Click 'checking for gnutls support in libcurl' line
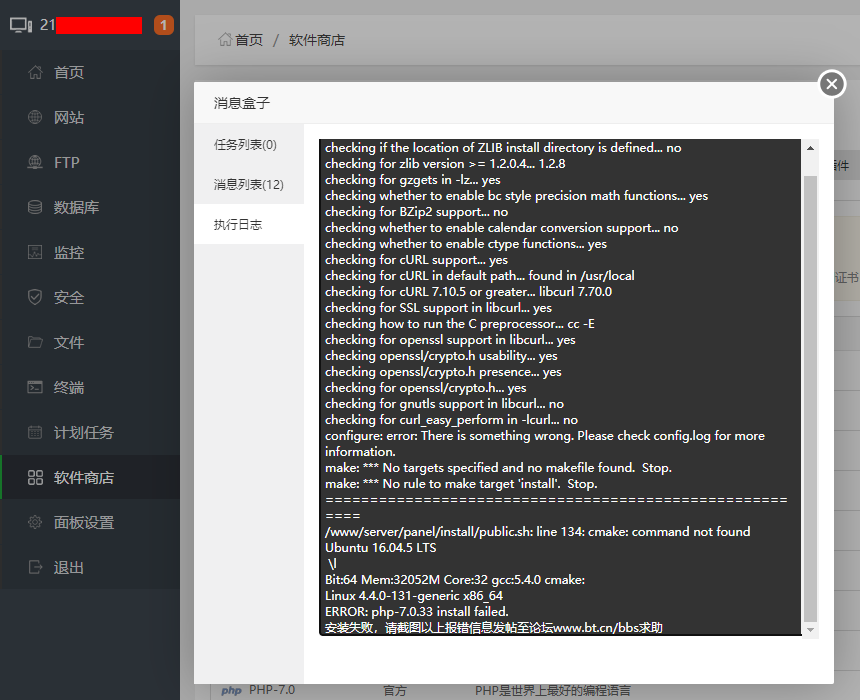860x700 pixels. (x=444, y=403)
